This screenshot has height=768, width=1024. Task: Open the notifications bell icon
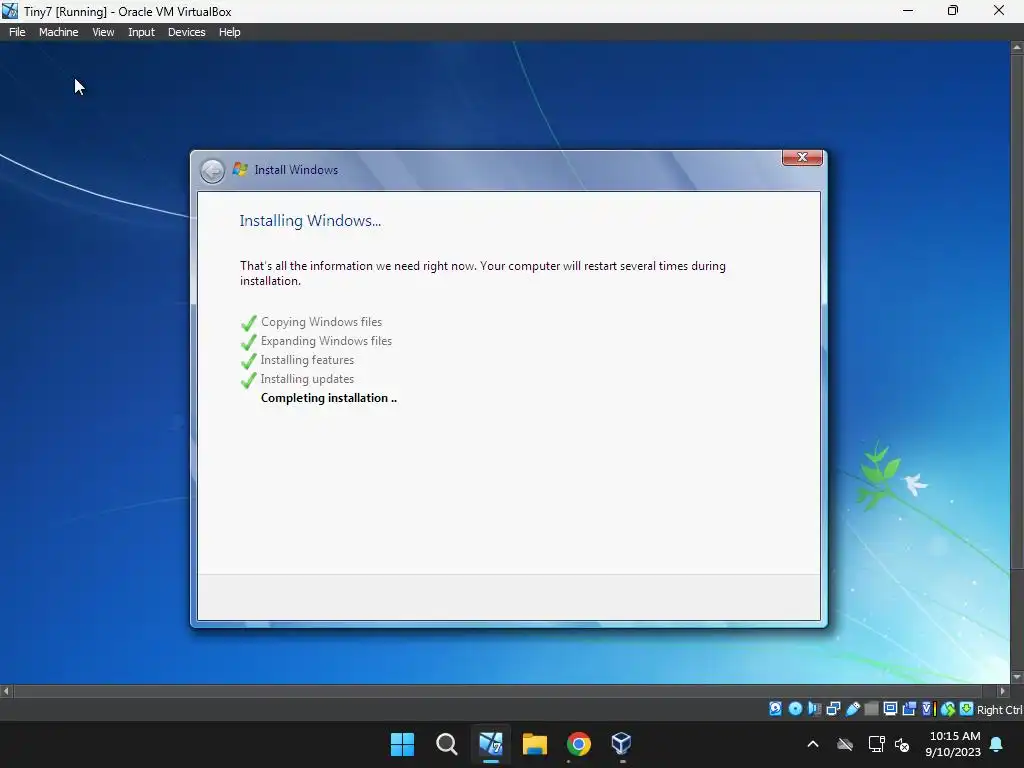[997, 744]
